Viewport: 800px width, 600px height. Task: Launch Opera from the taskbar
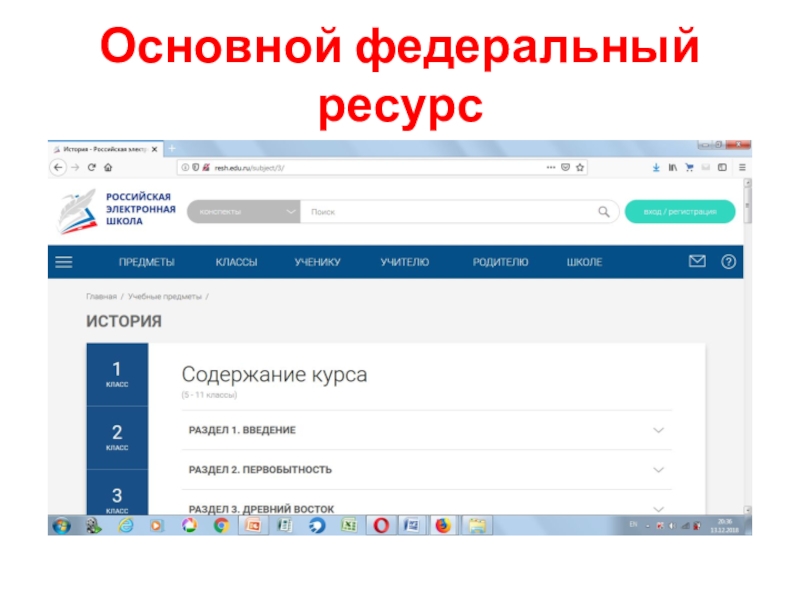pyautogui.click(x=380, y=524)
